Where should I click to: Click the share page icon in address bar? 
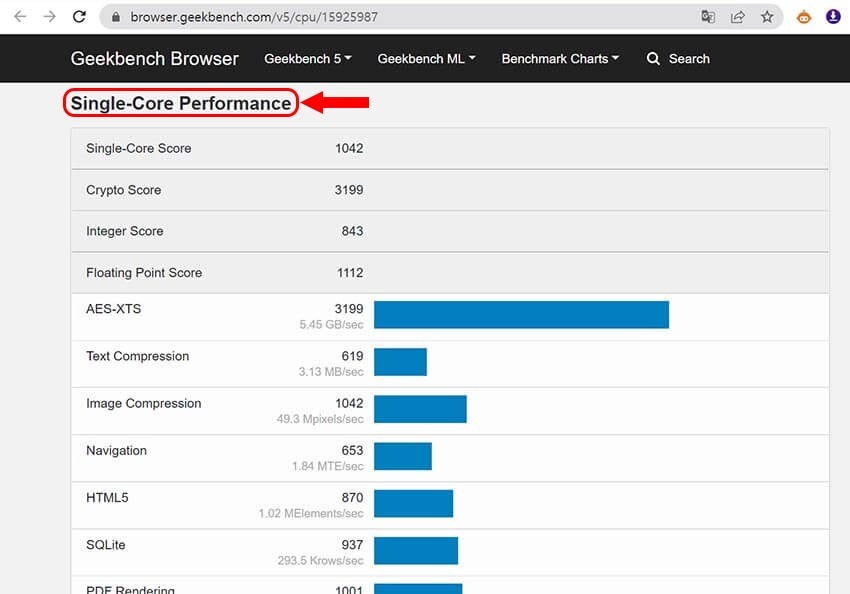737,17
